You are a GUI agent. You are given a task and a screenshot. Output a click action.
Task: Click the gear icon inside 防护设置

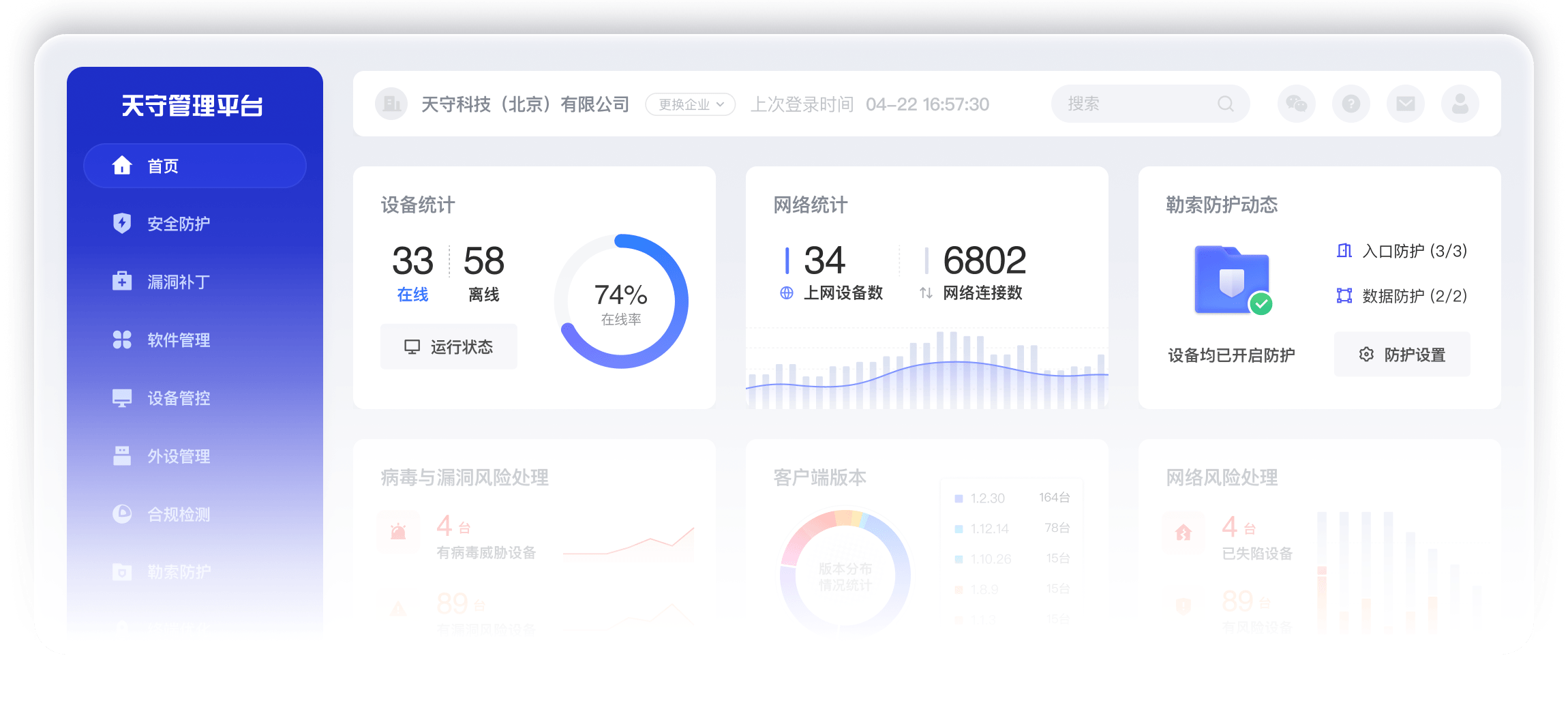click(1366, 355)
